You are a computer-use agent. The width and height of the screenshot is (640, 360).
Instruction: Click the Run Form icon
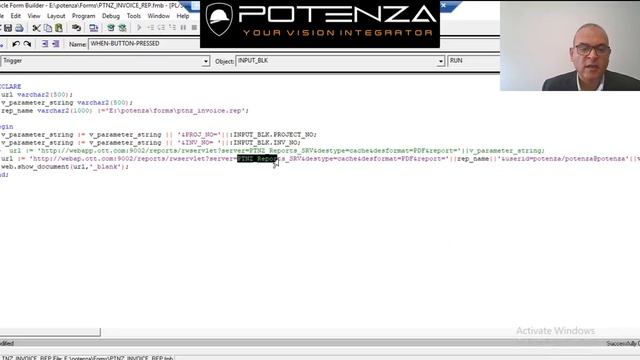point(93,28)
